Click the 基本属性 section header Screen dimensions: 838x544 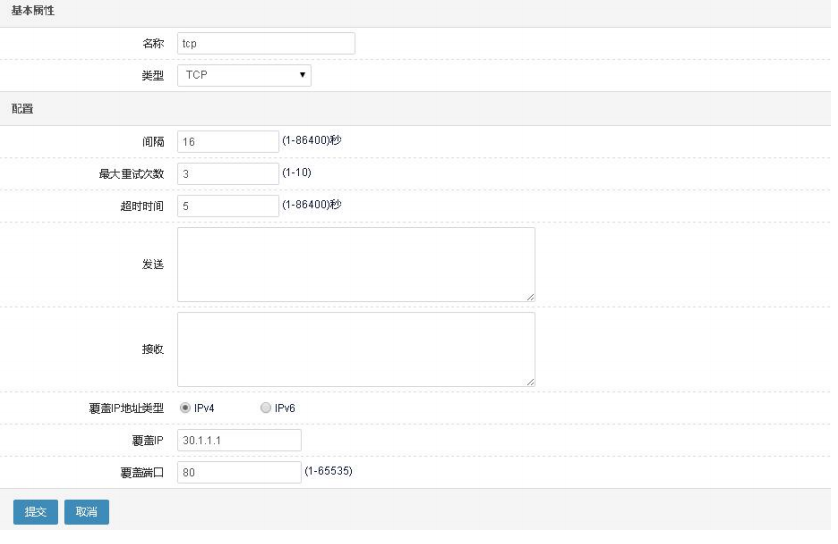(33, 11)
